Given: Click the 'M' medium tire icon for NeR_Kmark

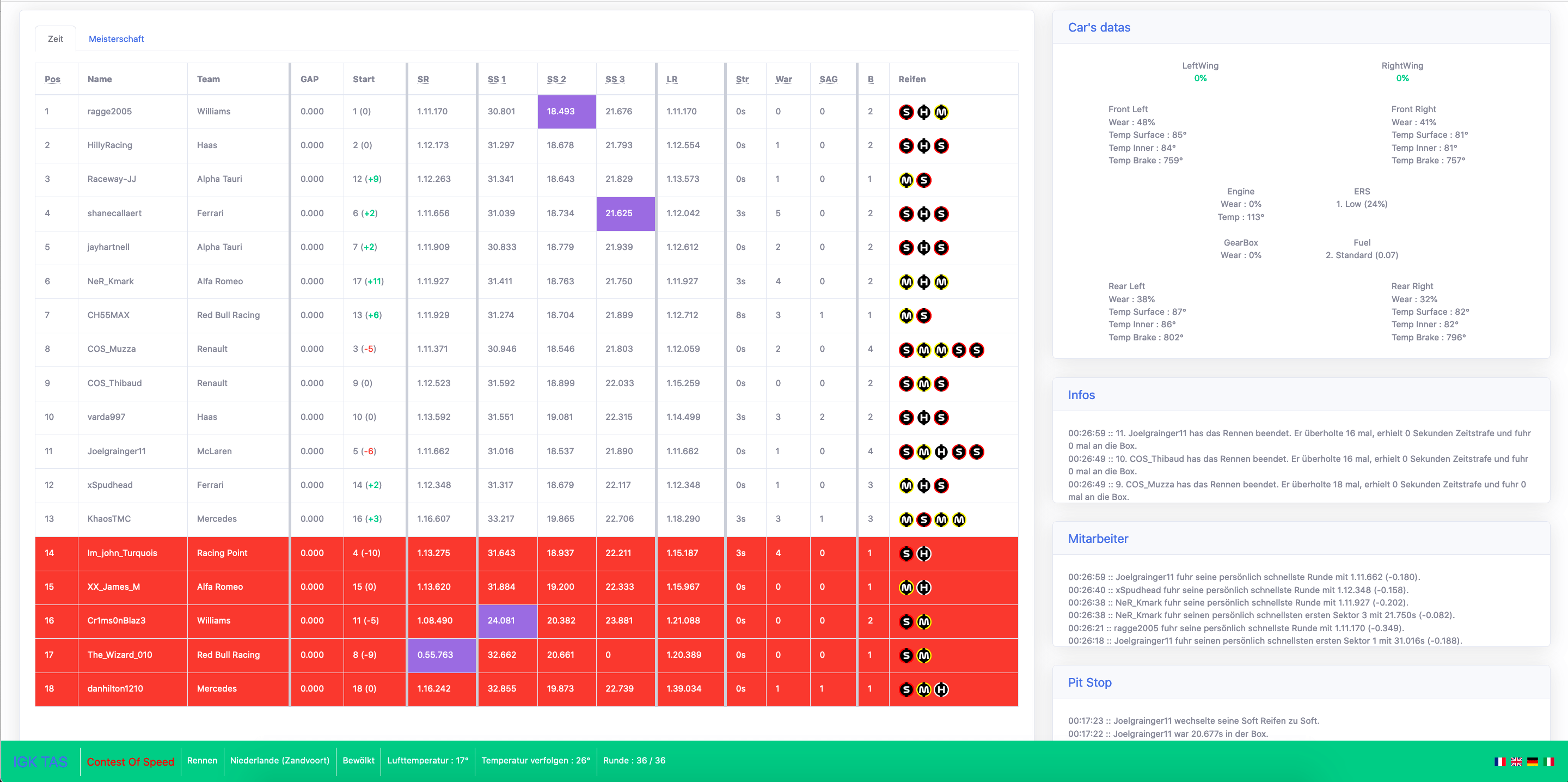Looking at the screenshot, I should tap(904, 281).
